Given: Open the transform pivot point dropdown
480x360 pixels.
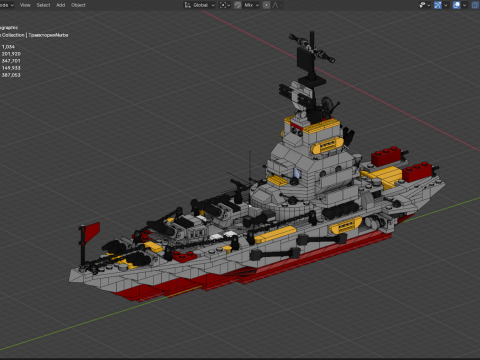Looking at the screenshot, I should pyautogui.click(x=225, y=5).
